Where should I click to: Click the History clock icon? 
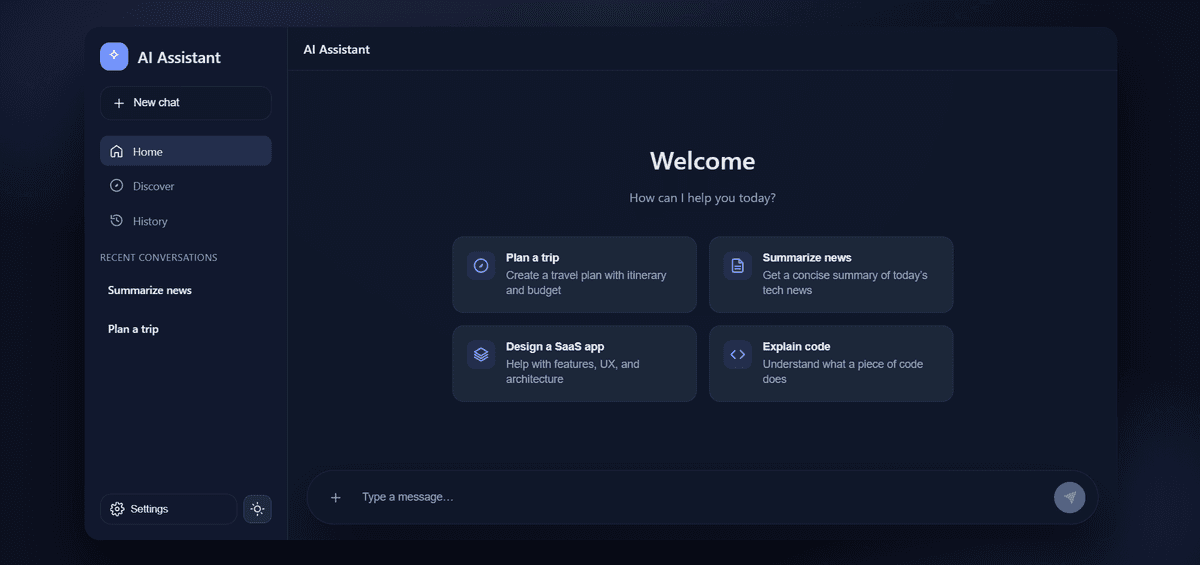pos(117,221)
